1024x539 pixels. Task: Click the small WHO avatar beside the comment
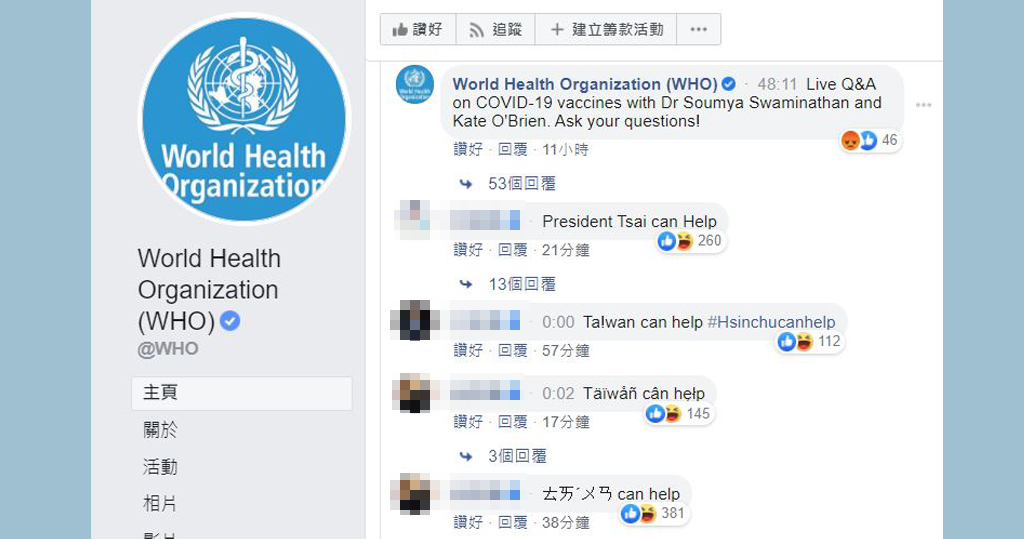[x=415, y=84]
